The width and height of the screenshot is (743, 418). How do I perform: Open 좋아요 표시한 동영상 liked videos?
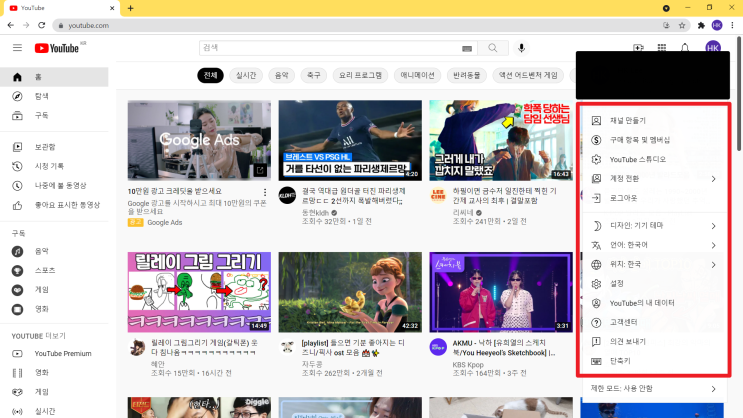pos(54,205)
